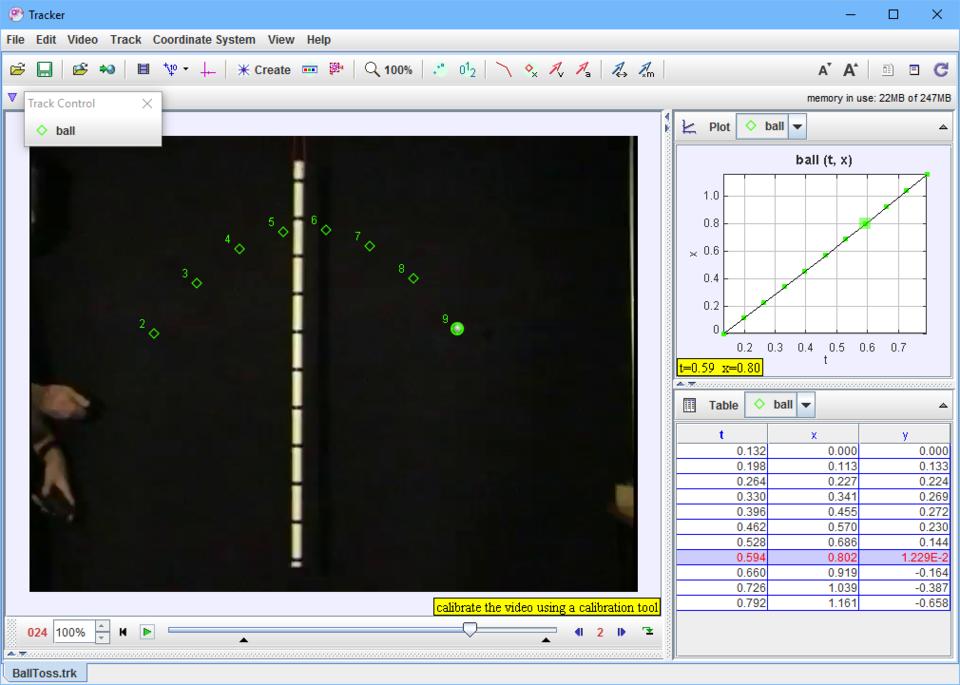
Task: Click the position numbers labels icon
Action: point(467,70)
